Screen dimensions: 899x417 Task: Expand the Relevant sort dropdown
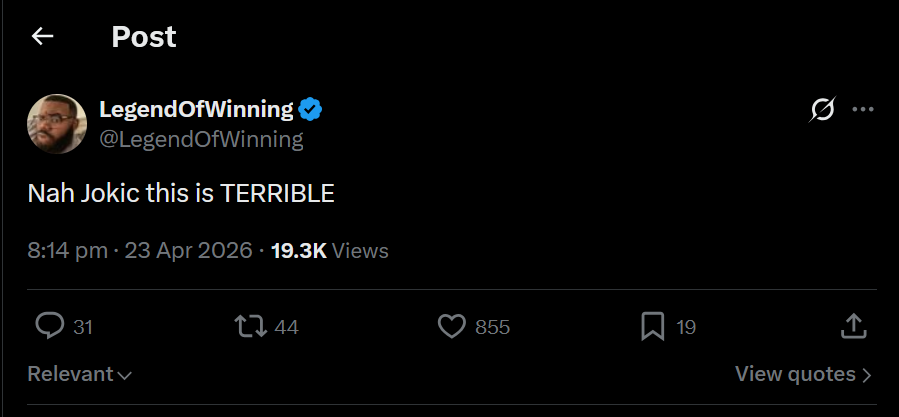coord(80,375)
